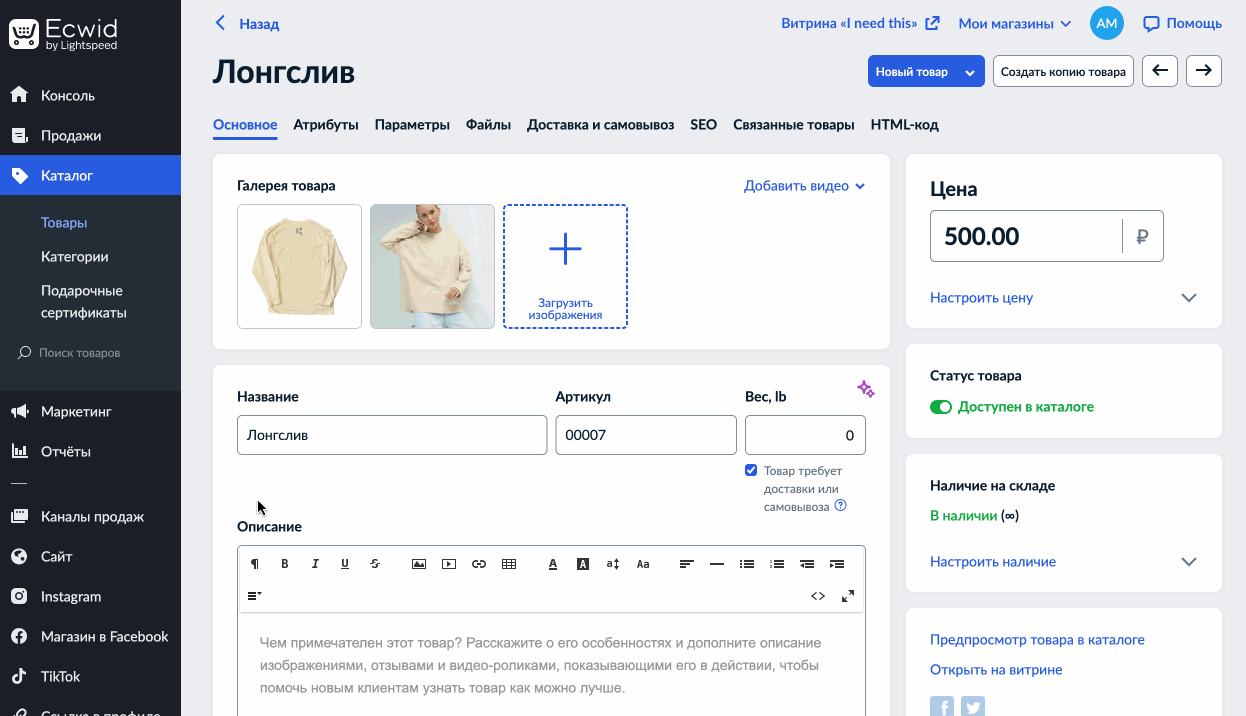Share product on Facebook icon
This screenshot has height=716, width=1246.
pyautogui.click(x=942, y=706)
